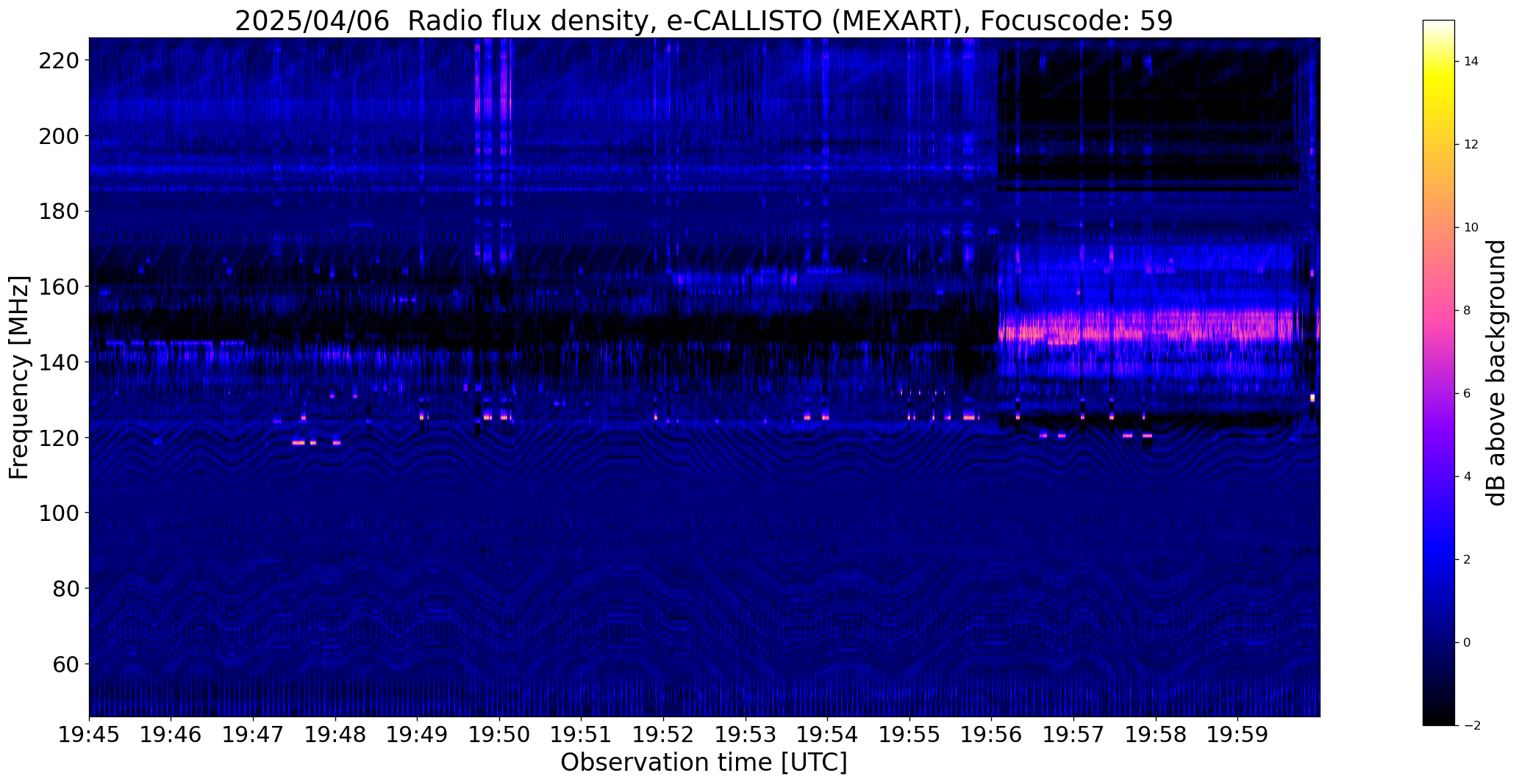This screenshot has width=1519, height=784.
Task: Click the 19:46 time tick label
Action: (x=171, y=735)
